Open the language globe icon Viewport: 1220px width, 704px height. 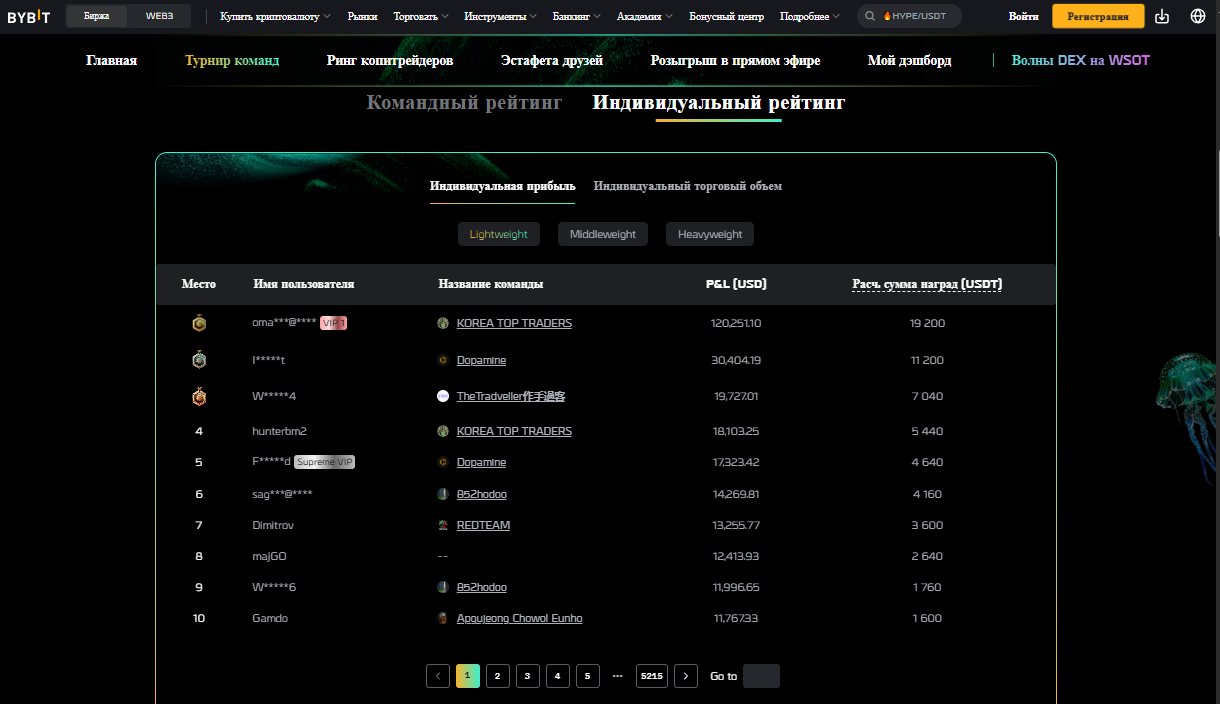pos(1198,16)
